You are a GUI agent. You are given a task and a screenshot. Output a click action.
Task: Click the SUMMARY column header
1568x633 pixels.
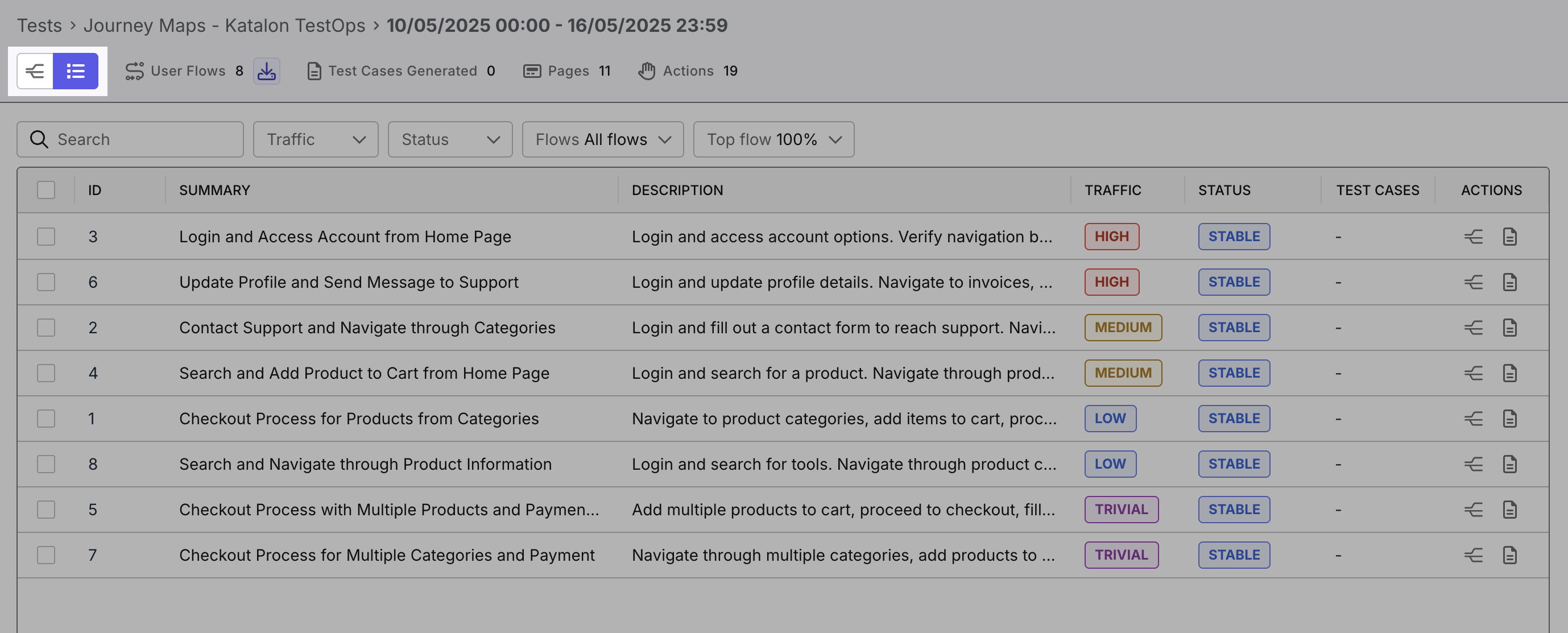tap(214, 190)
